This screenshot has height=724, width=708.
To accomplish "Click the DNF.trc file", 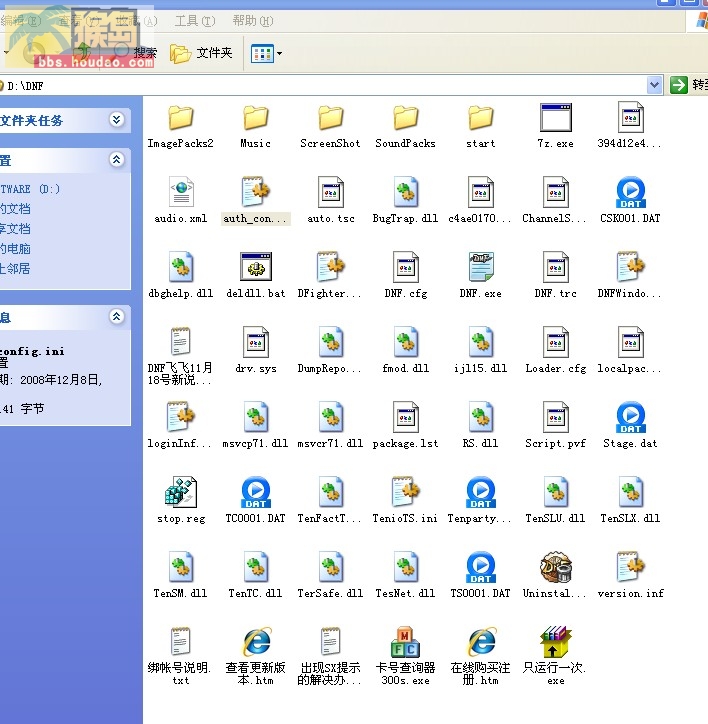I will (556, 267).
